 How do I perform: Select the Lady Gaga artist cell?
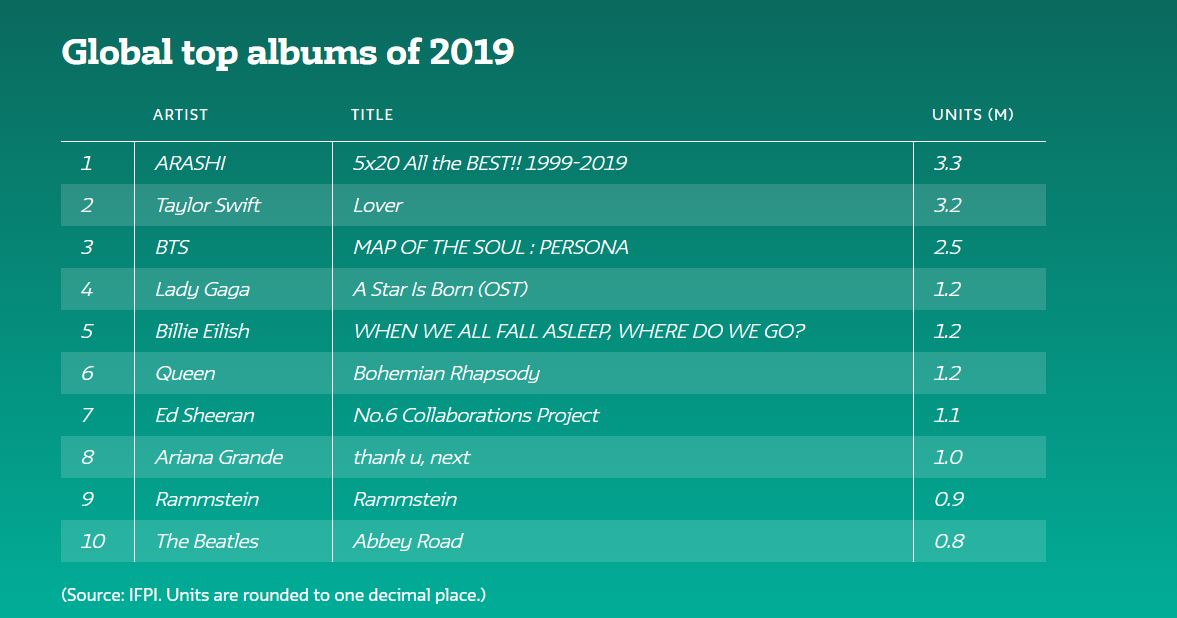[x=202, y=289]
